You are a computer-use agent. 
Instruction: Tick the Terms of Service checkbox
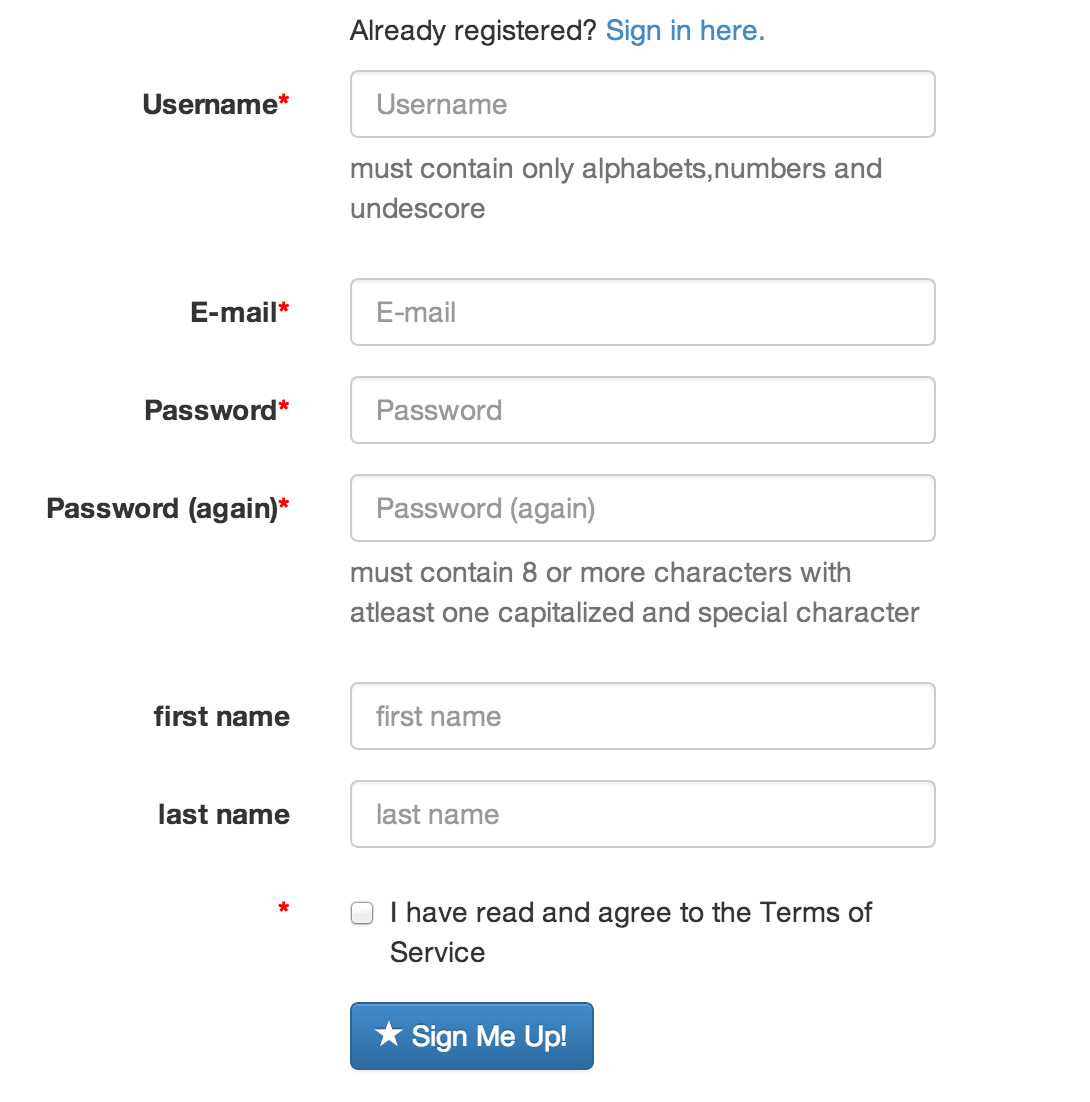click(362, 913)
